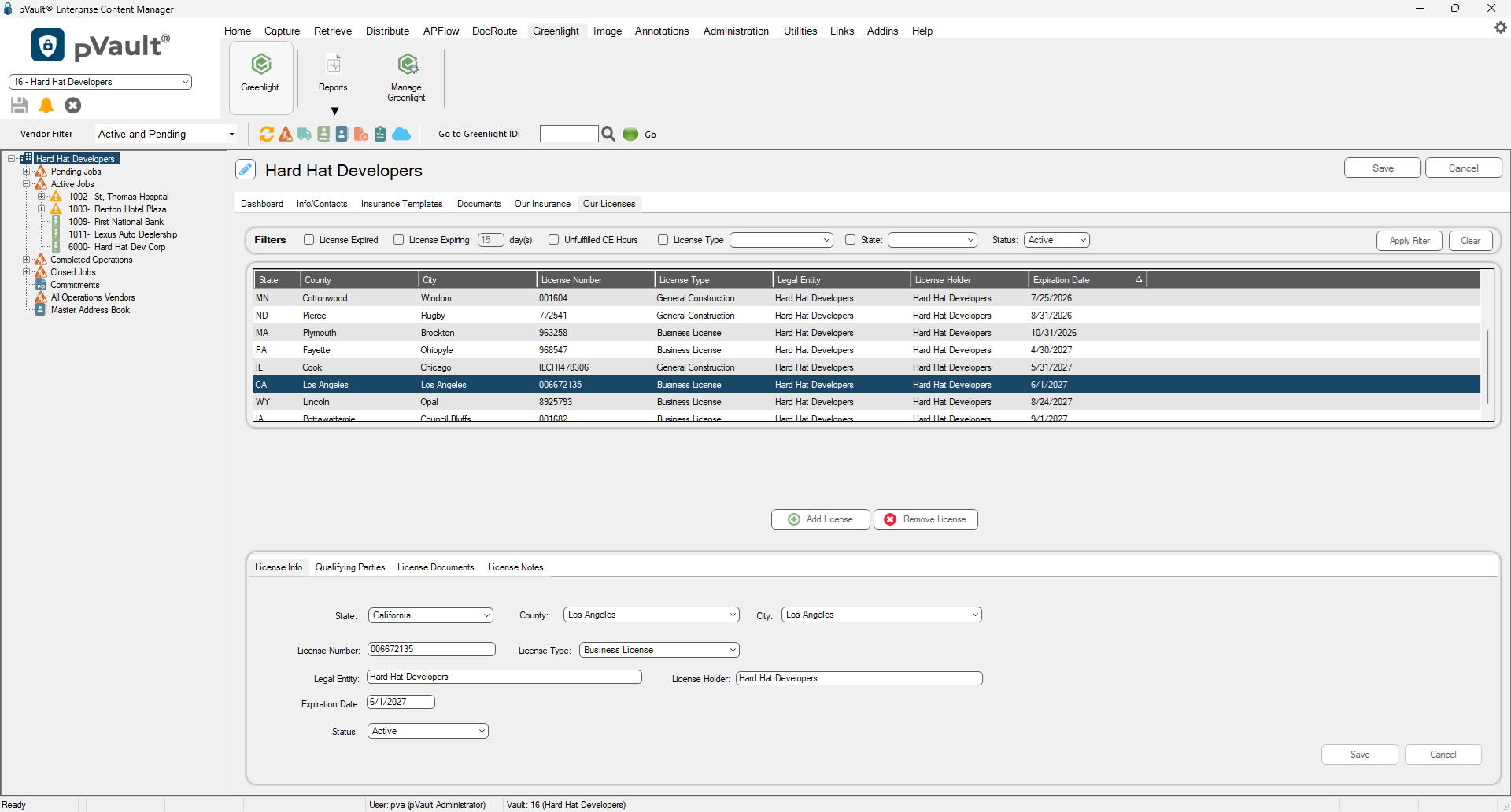Toggle the Unfulfilled CE Hours checkbox
This screenshot has width=1511, height=812.
553,240
